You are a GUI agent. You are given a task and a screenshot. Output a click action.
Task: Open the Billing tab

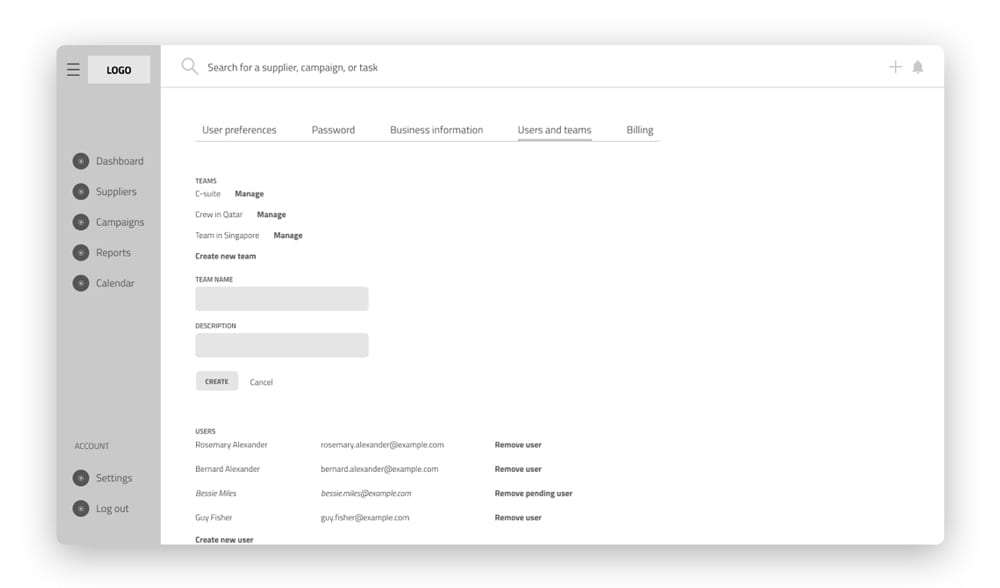[640, 130]
